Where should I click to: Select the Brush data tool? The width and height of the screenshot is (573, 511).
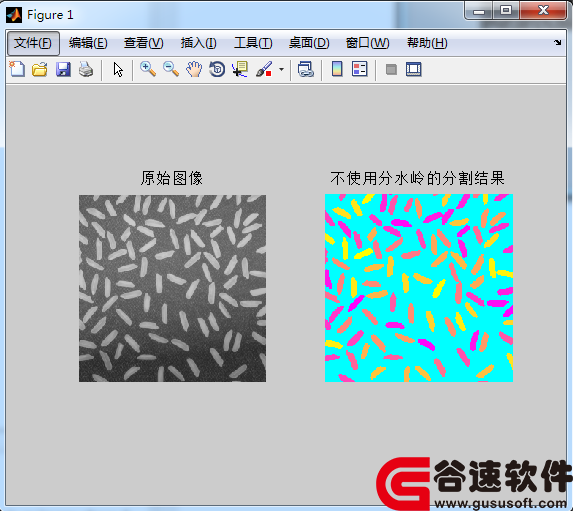tap(264, 69)
